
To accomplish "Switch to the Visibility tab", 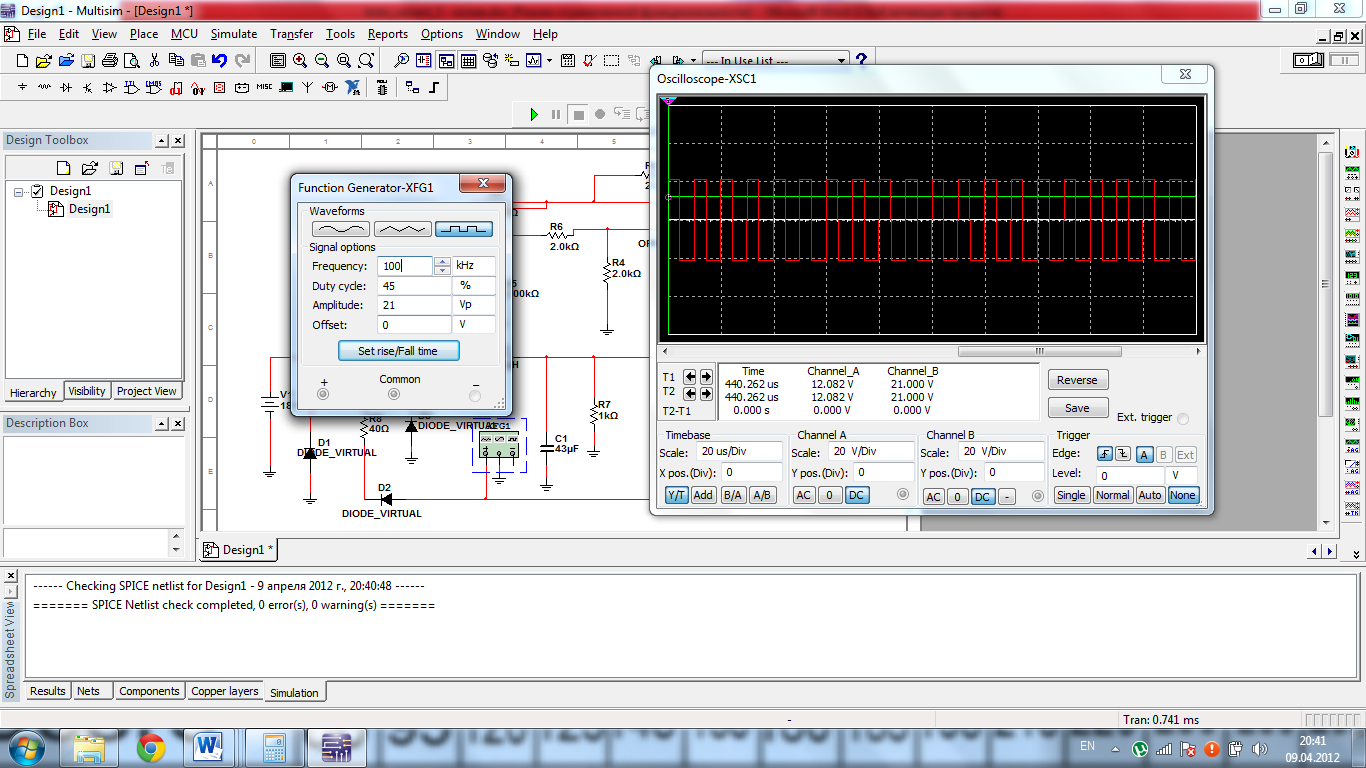I will pos(87,391).
